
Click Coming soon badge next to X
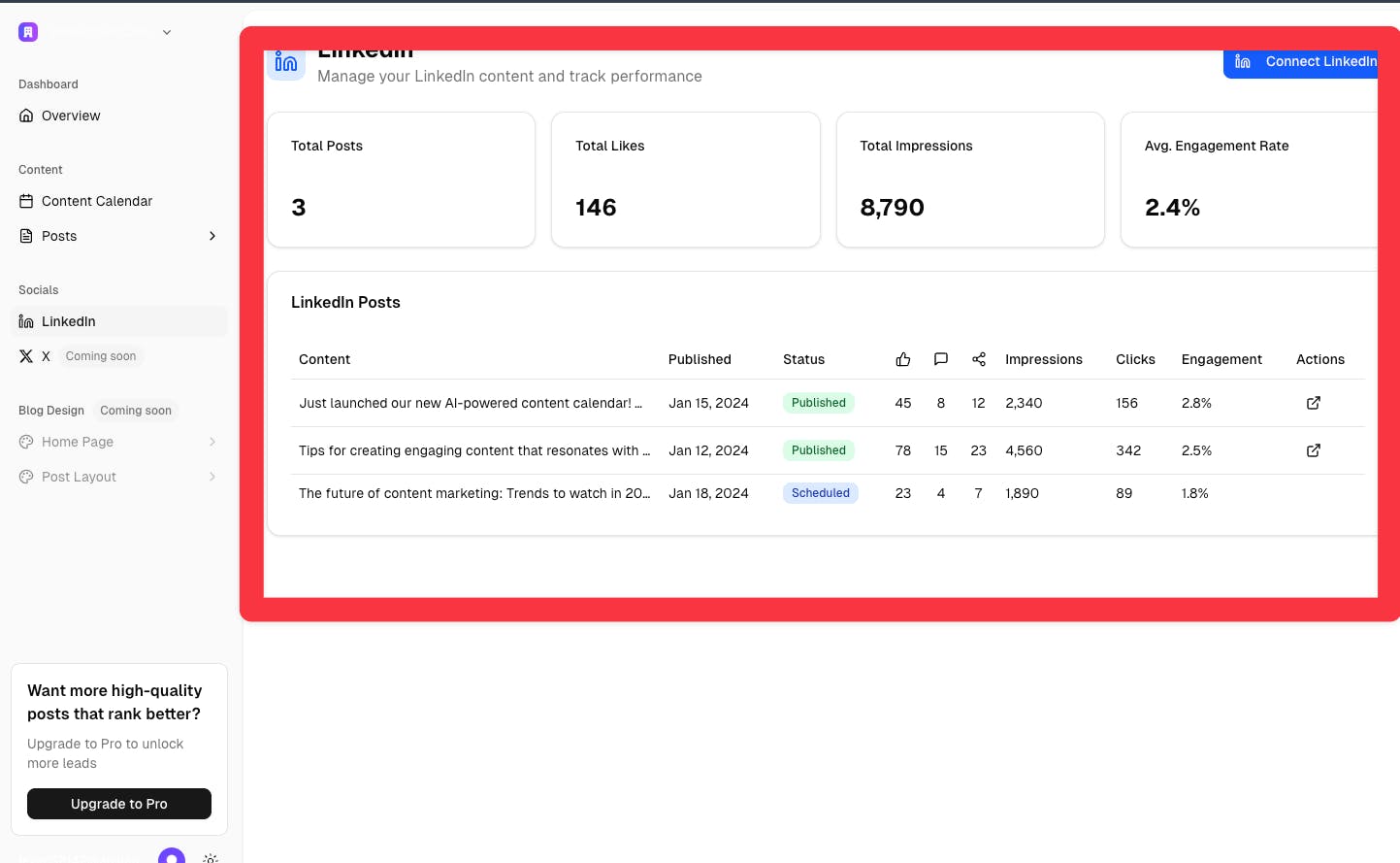pyautogui.click(x=101, y=356)
